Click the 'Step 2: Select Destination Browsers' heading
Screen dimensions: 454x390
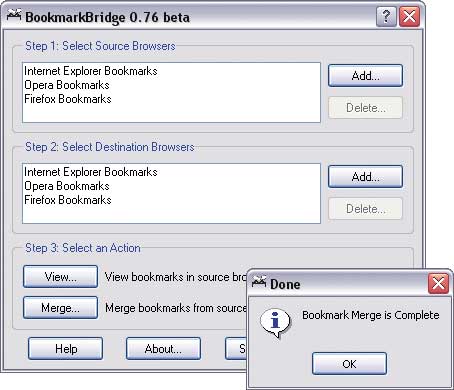[x=110, y=147]
